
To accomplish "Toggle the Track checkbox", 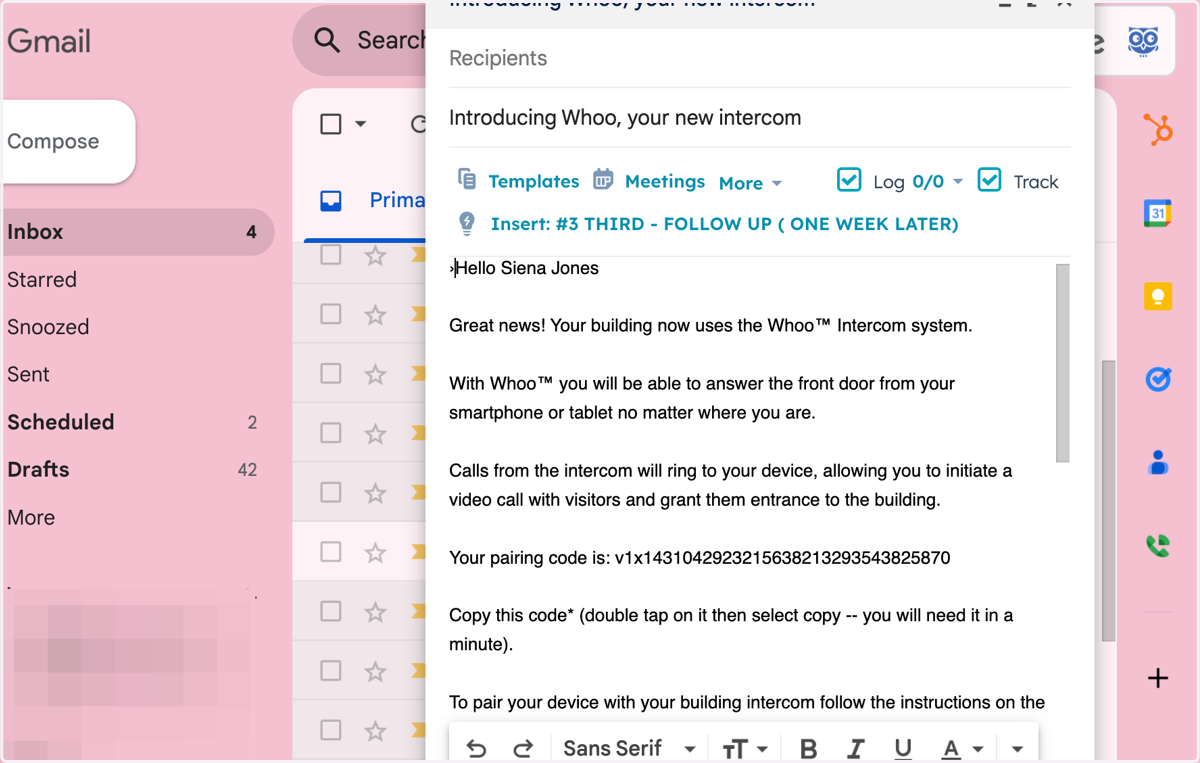I will pyautogui.click(x=989, y=180).
